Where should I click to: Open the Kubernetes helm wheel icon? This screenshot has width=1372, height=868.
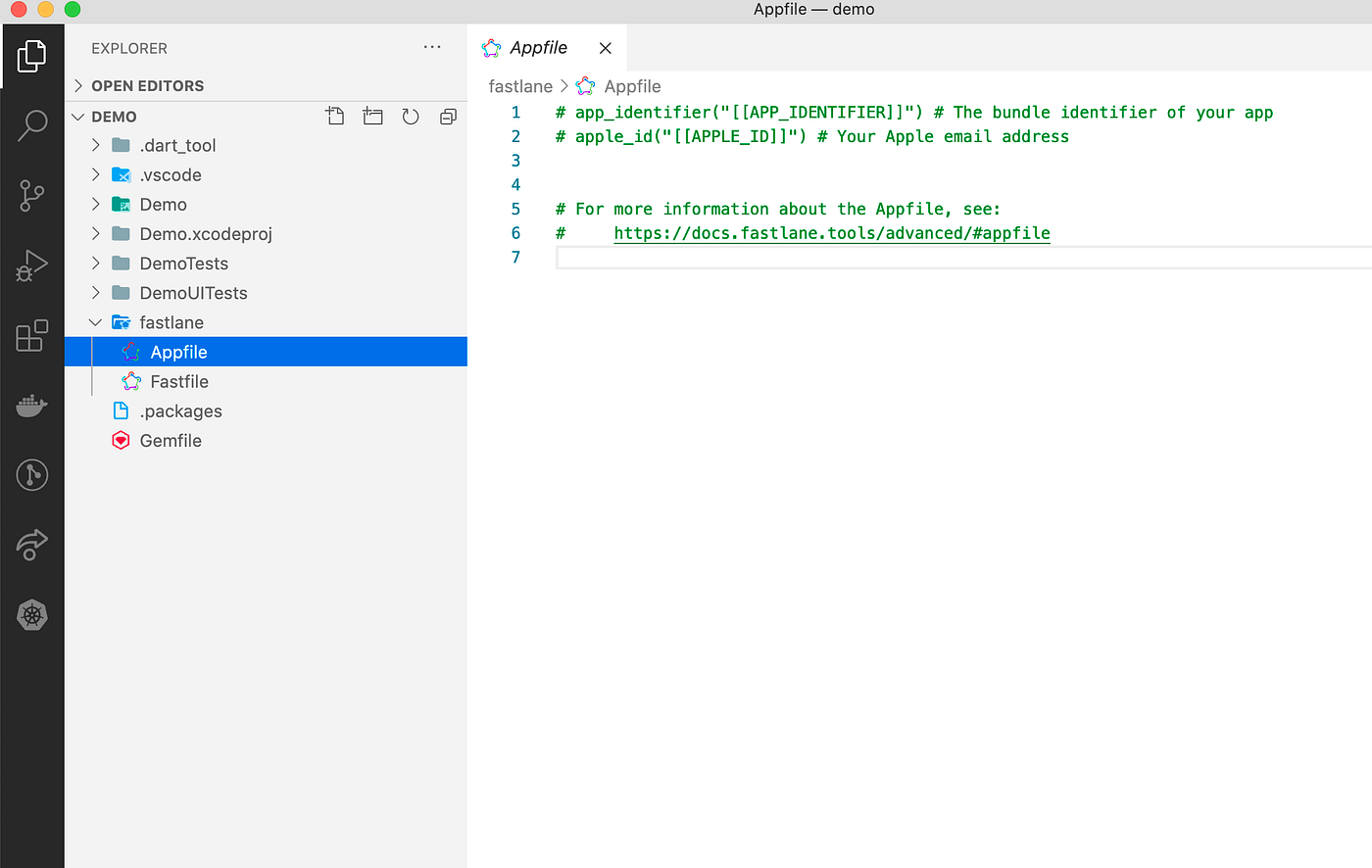(32, 615)
